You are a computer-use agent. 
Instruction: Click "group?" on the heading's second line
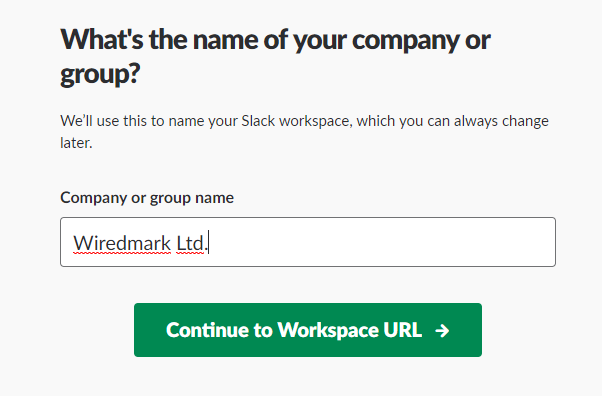(100, 75)
